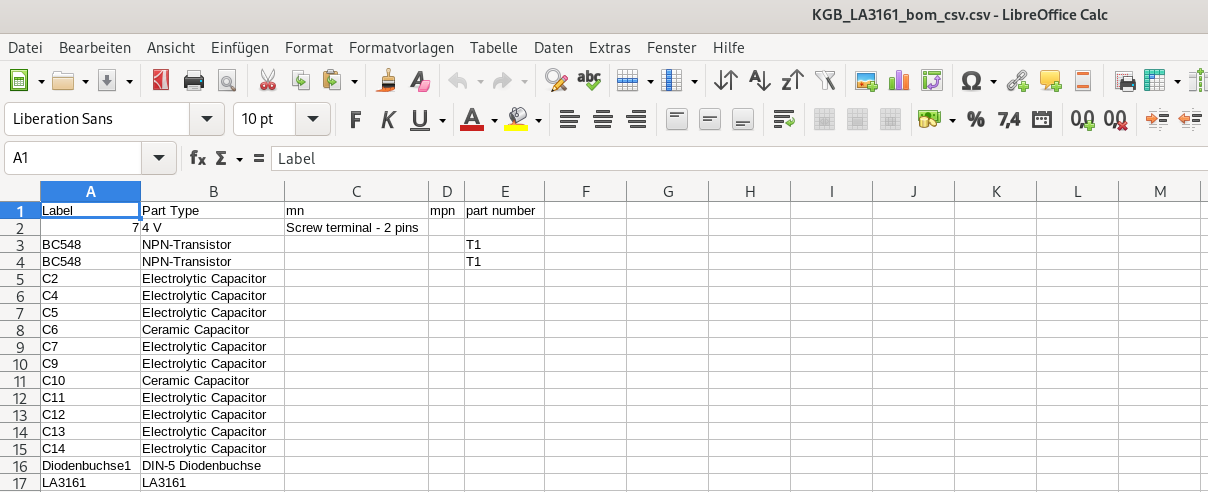Screen dimensions: 1208x492
Task: Click the Sort Ascending icon
Action: pyautogui.click(x=759, y=81)
